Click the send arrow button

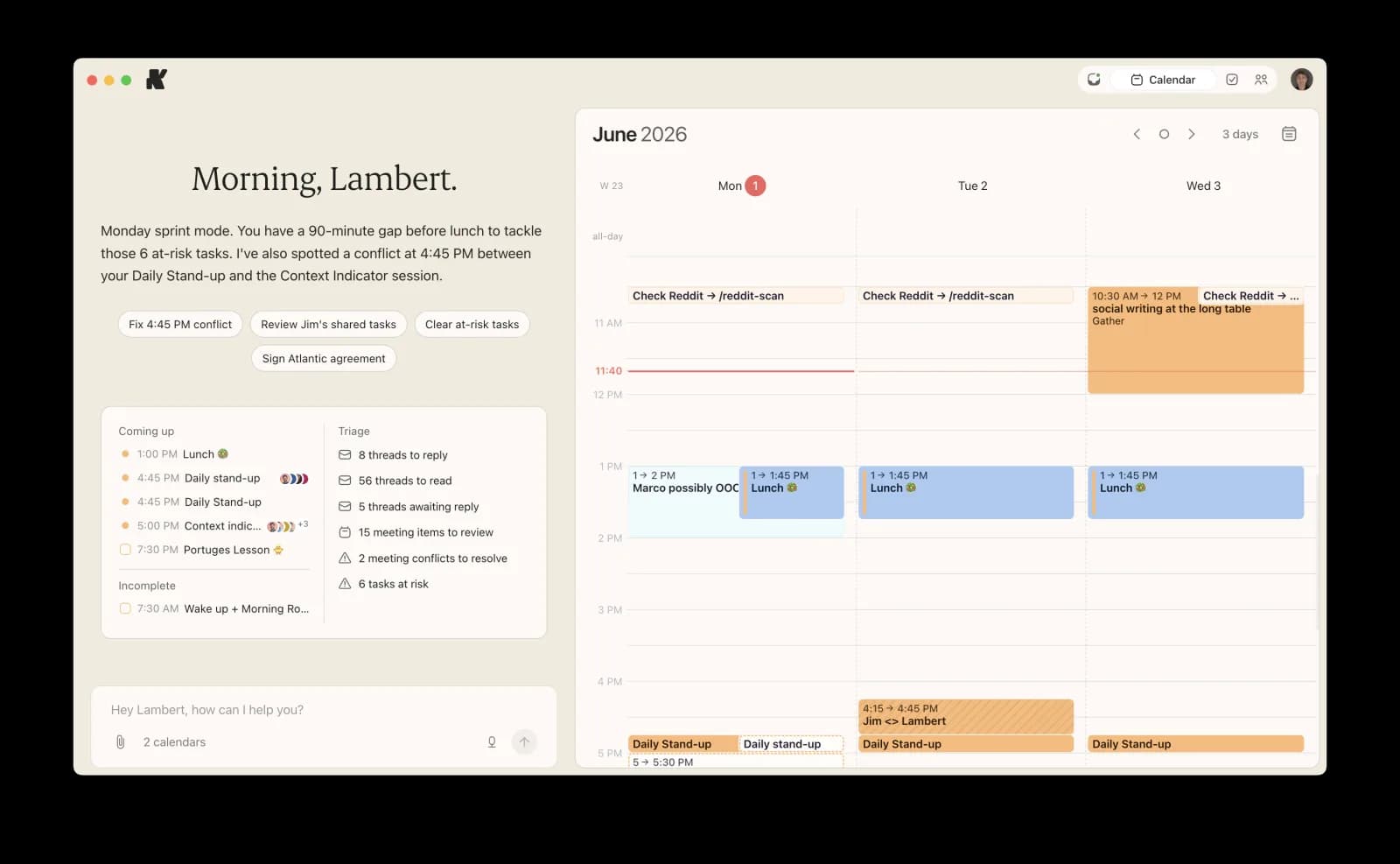(x=524, y=742)
